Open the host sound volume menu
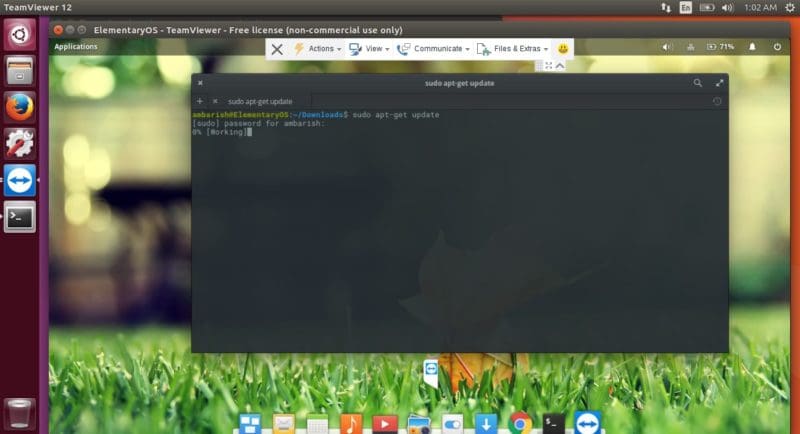Screen dimensions: 800x434 [x=728, y=8]
